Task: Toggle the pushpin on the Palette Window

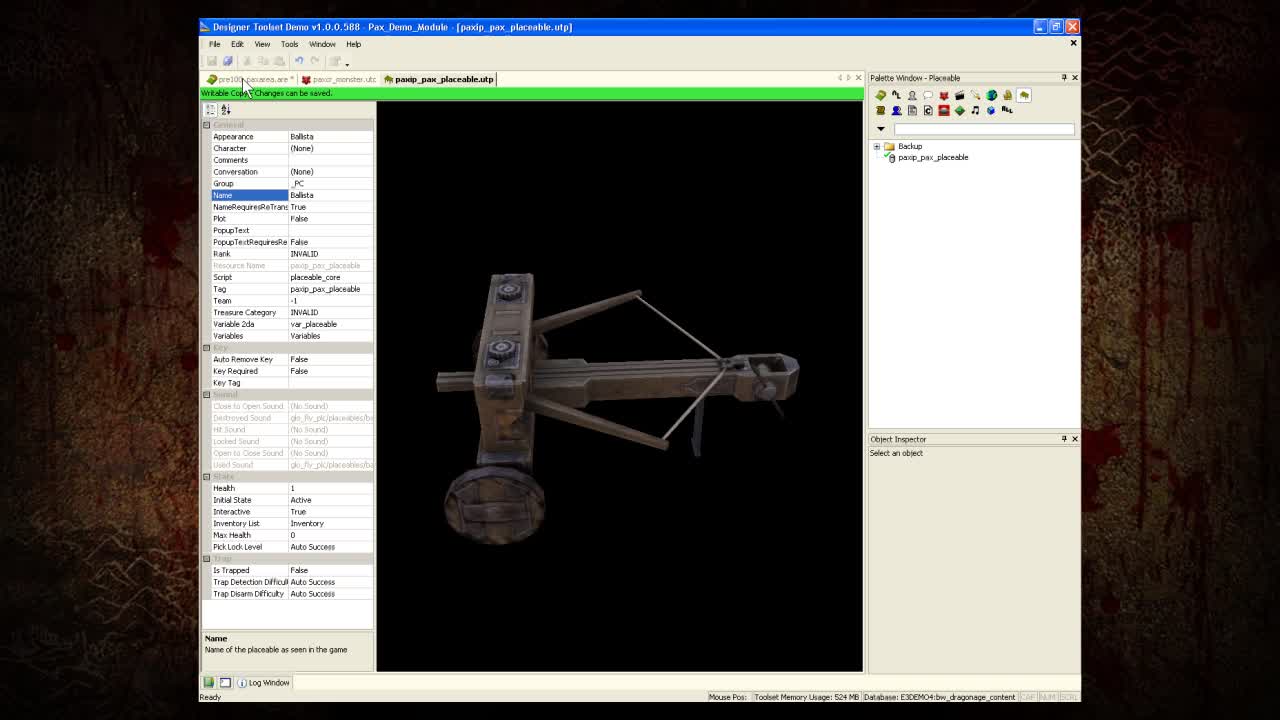Action: (1063, 77)
